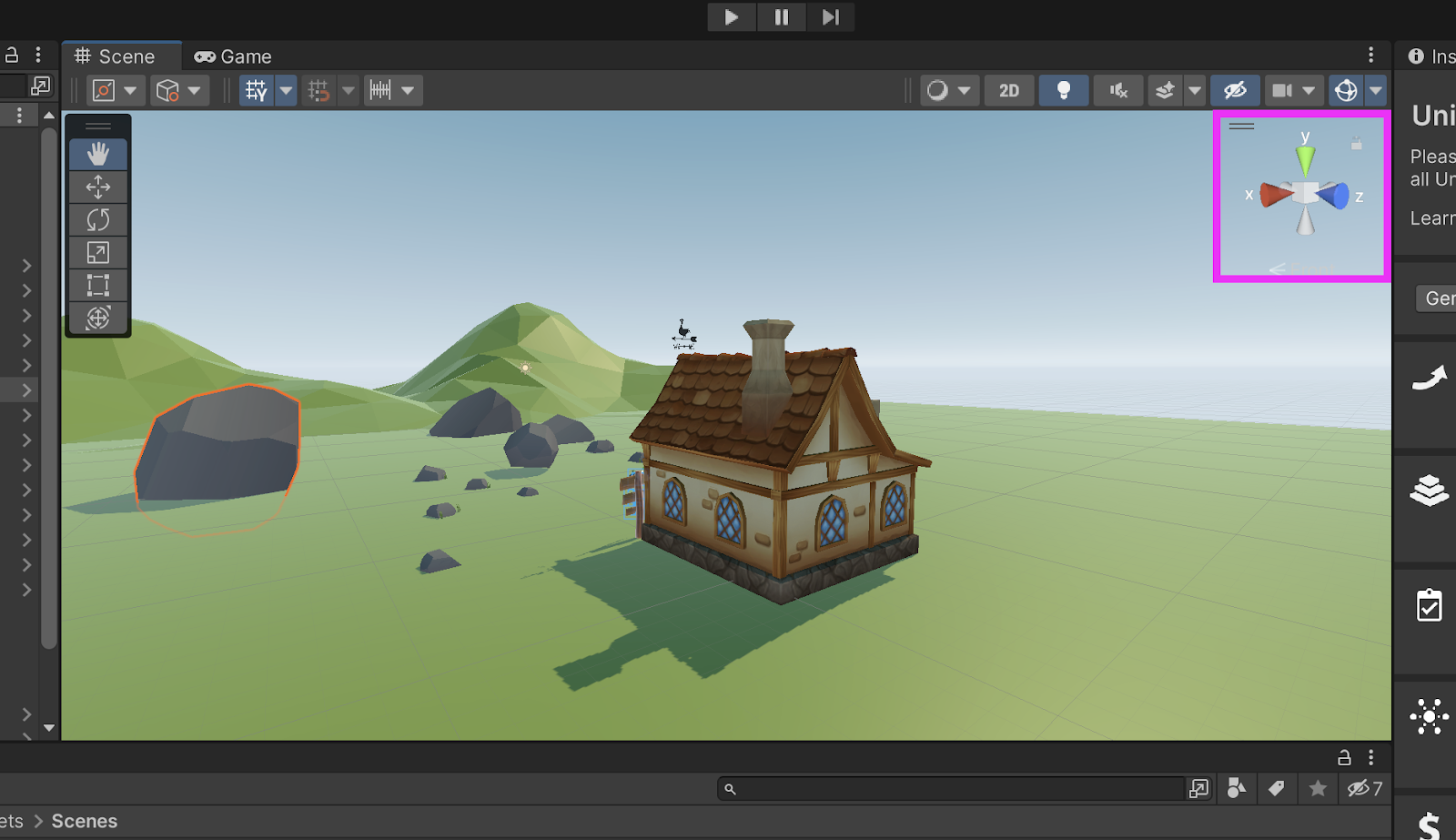Expand the draw mode shading dropdown

(x=964, y=91)
